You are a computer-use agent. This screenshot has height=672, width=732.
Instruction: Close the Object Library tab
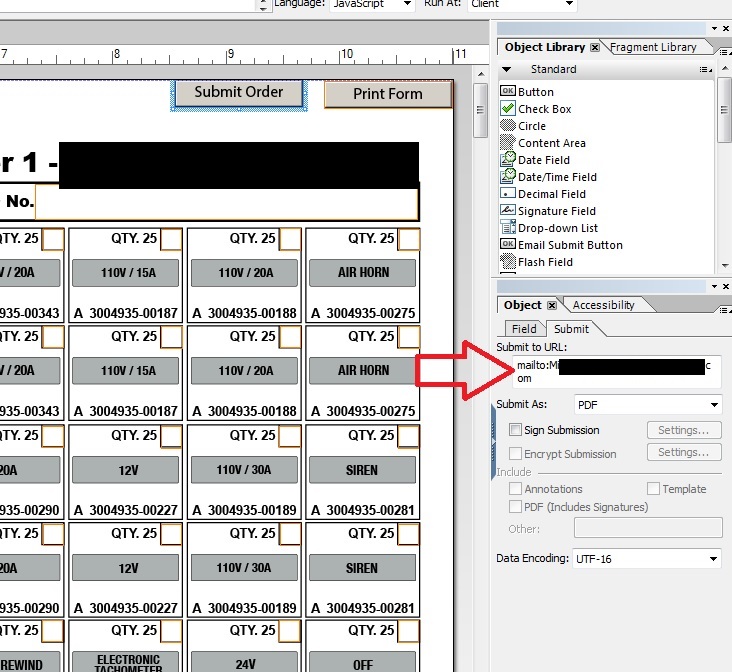pos(595,47)
